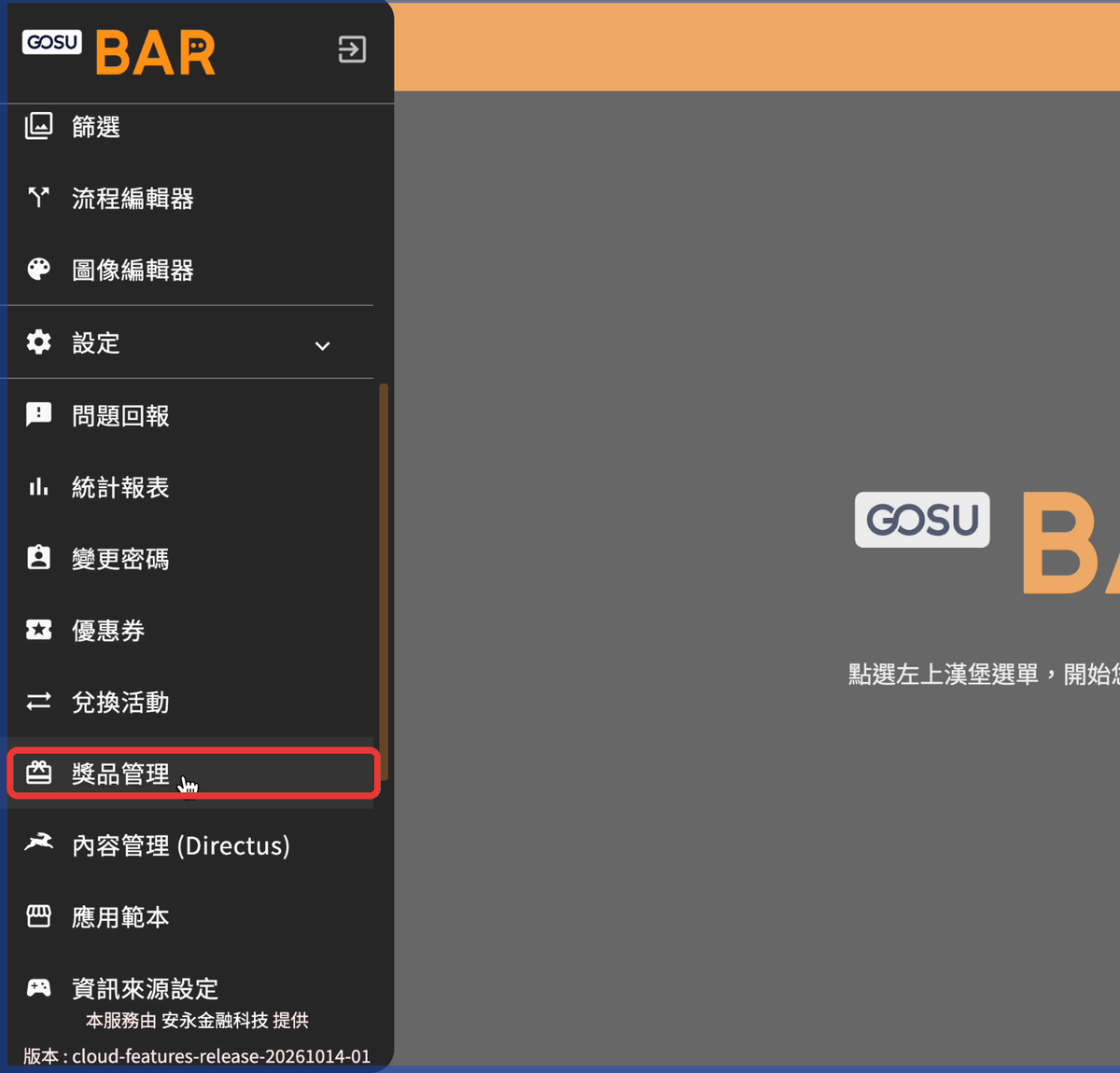Viewport: 1120px width, 1073px height.
Task: Click the Directus rabbit icon
Action: [38, 843]
